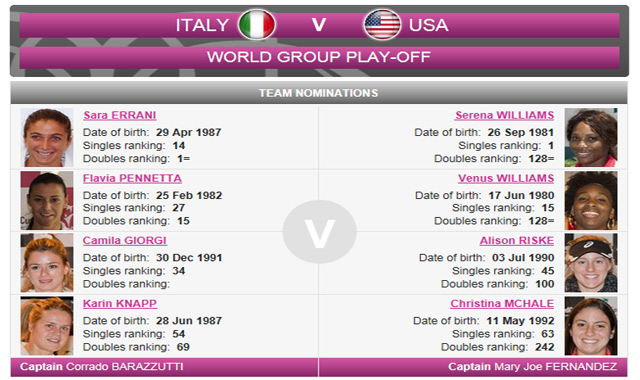Open Flavia PENNETTA's player profile link
Screen dimensions: 640x380
[132, 178]
